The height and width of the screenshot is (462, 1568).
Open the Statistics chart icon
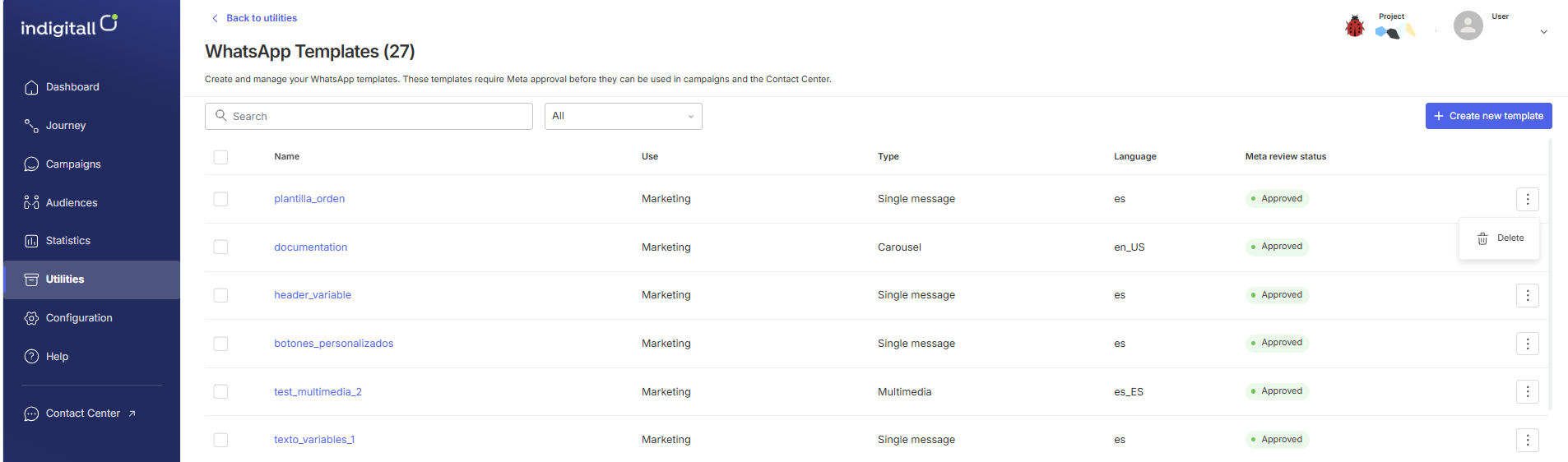[x=31, y=241]
